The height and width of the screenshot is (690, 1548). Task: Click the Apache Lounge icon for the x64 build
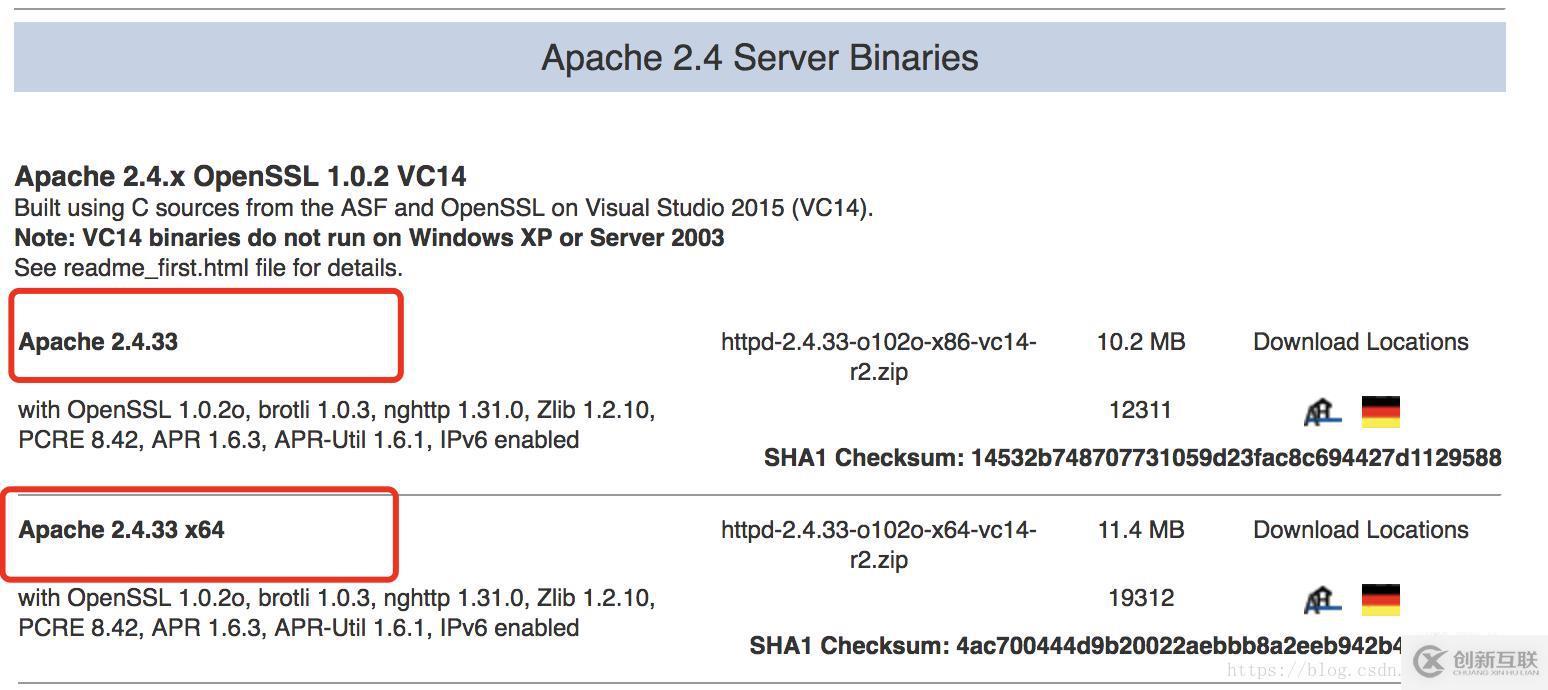(x=1322, y=599)
